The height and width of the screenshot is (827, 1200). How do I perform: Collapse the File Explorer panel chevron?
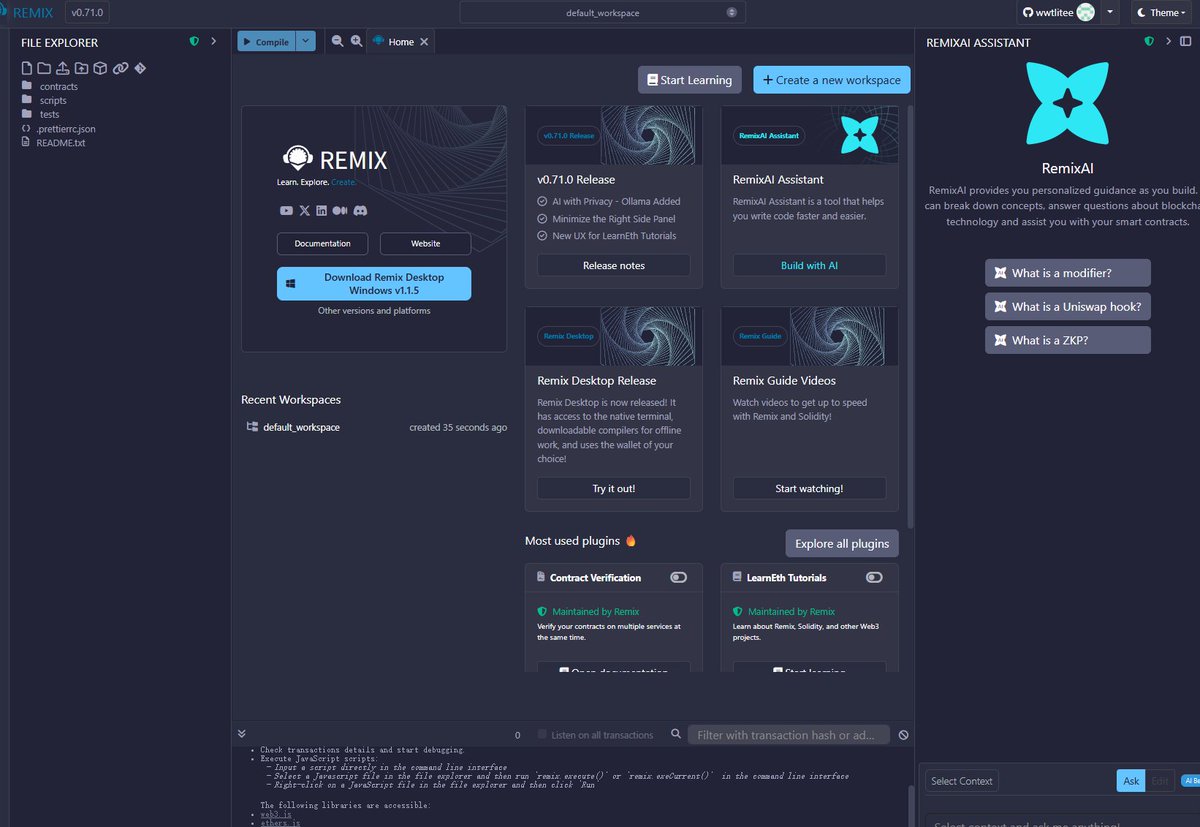(x=214, y=42)
